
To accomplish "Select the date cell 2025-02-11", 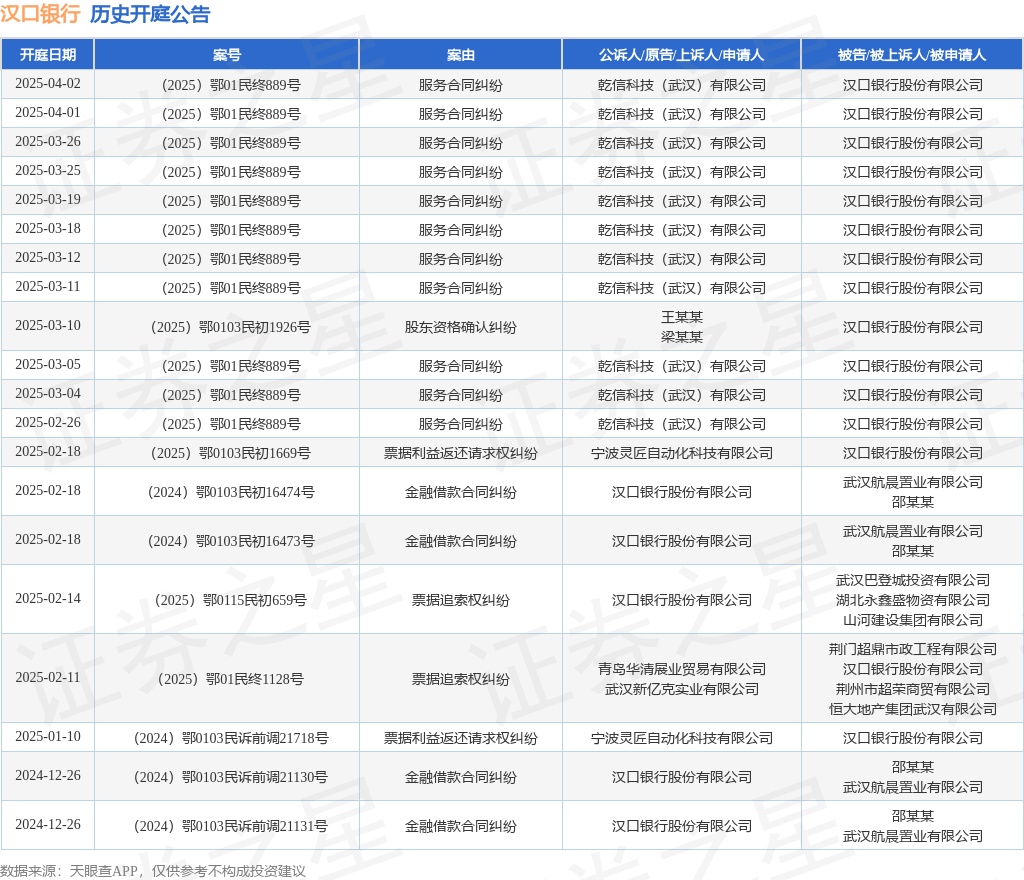I will (48, 678).
